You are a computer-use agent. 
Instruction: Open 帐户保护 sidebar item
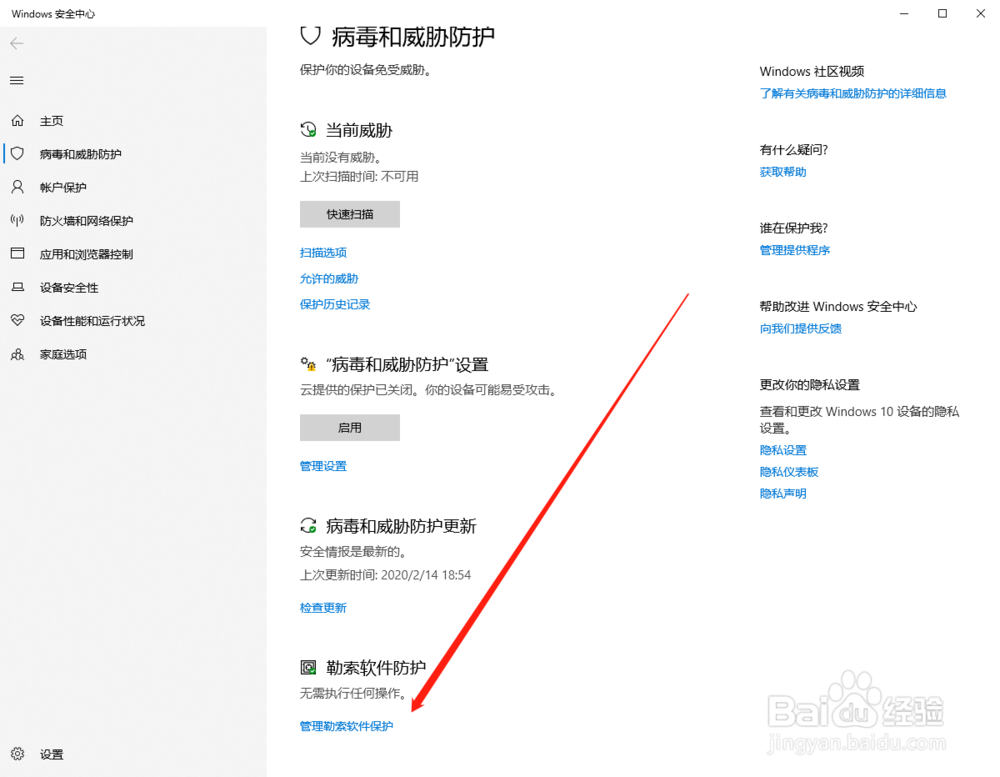coord(63,187)
